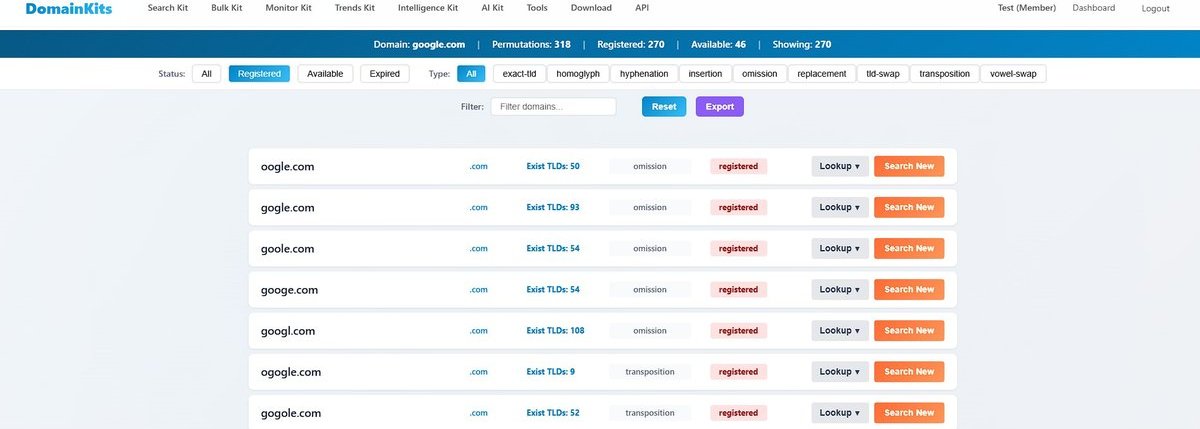Image resolution: width=1200 pixels, height=429 pixels.
Task: Click the Reset button
Action: 664,106
